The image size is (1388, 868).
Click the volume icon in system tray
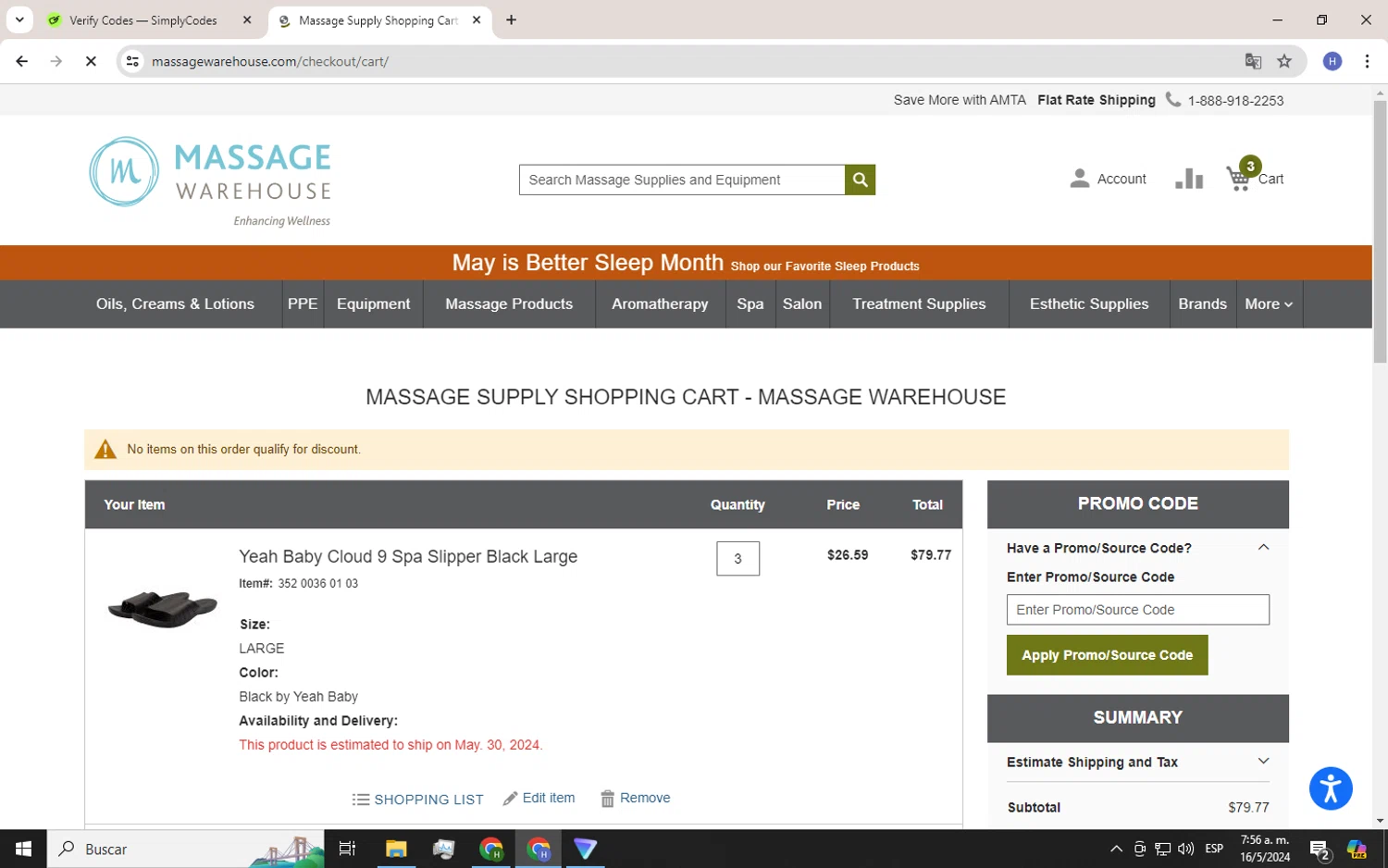click(x=1185, y=849)
